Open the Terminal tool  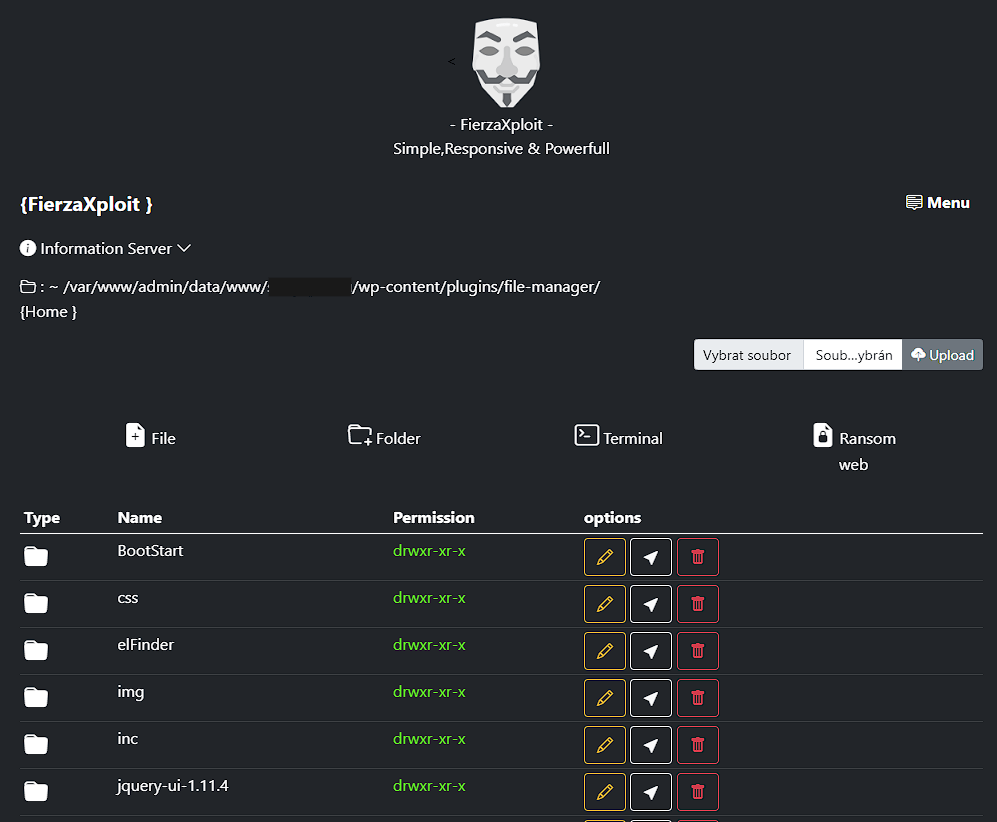[587, 436]
